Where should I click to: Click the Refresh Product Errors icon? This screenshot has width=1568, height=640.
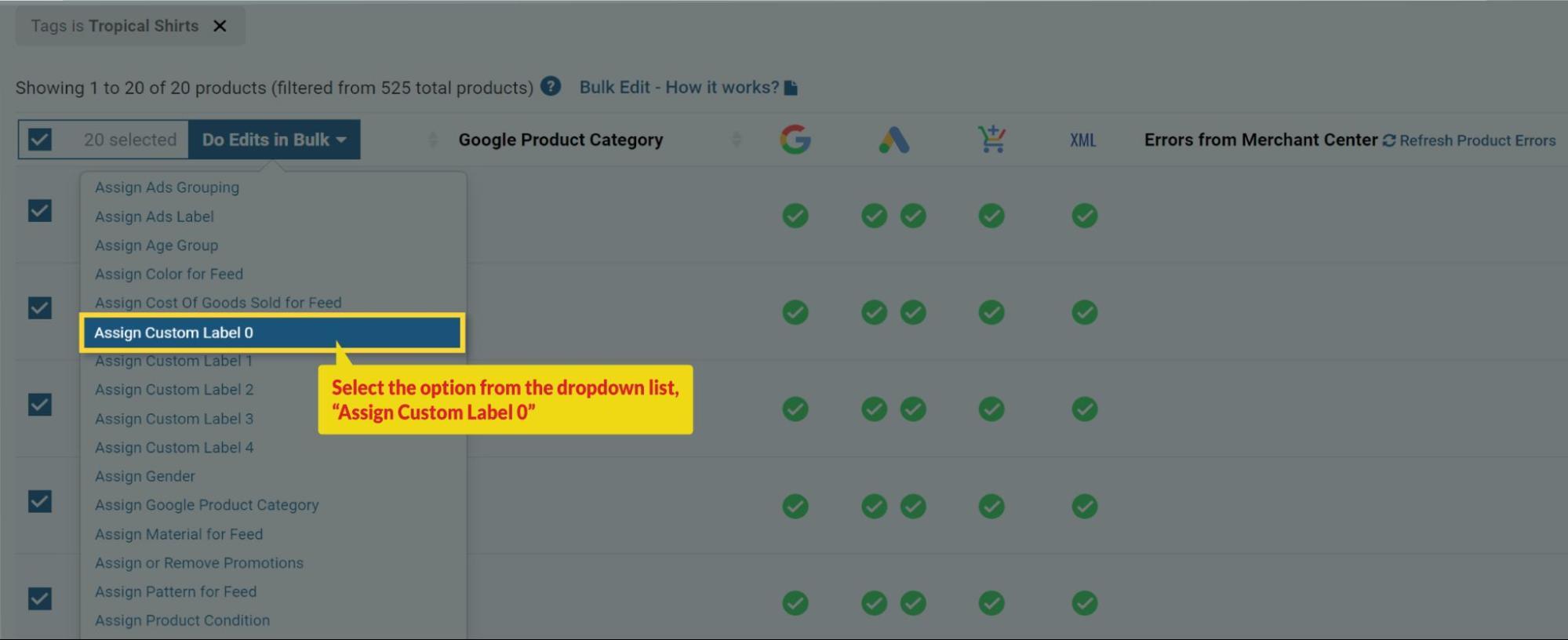(1389, 140)
